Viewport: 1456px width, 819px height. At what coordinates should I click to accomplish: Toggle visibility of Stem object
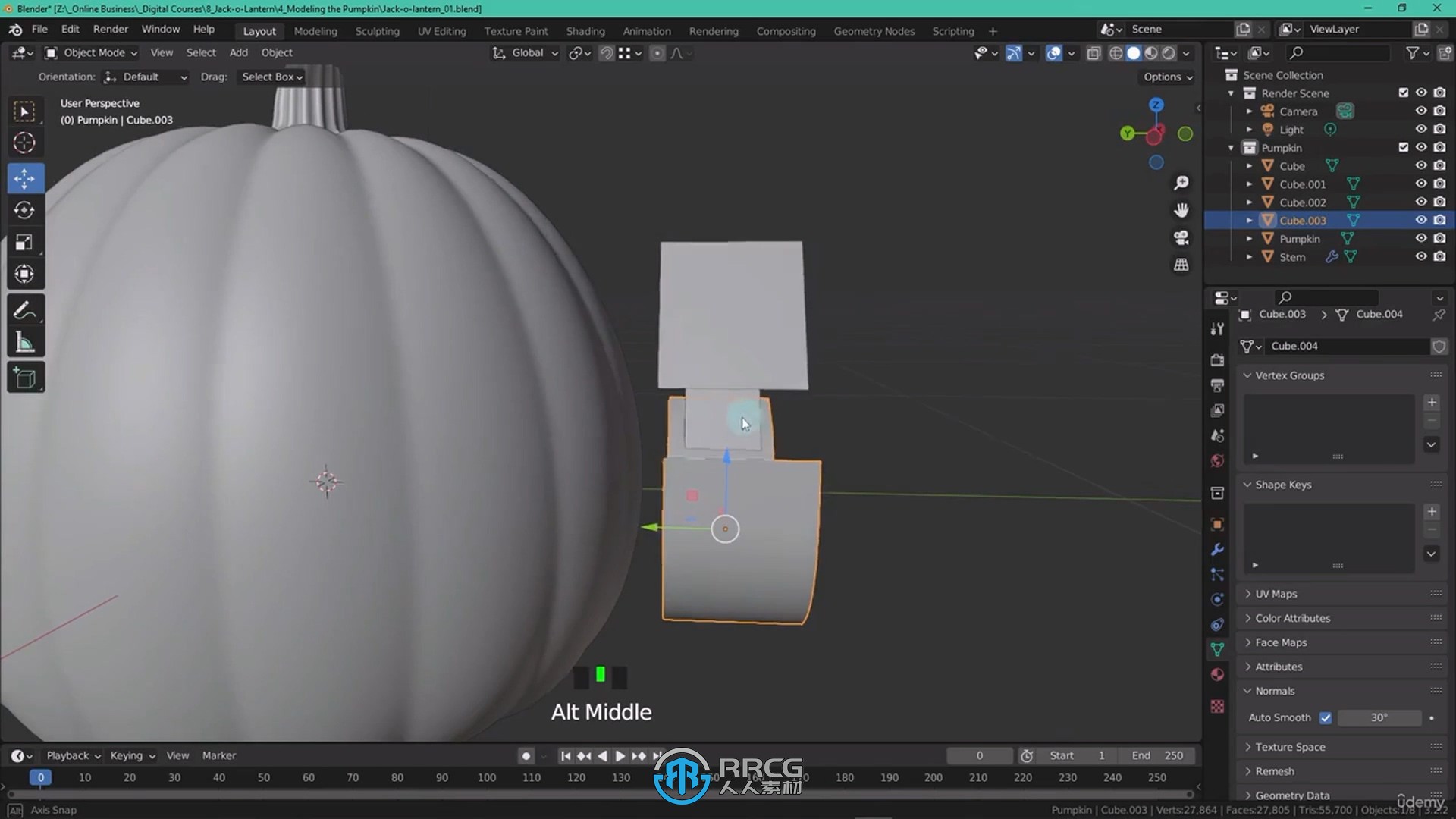coord(1421,257)
